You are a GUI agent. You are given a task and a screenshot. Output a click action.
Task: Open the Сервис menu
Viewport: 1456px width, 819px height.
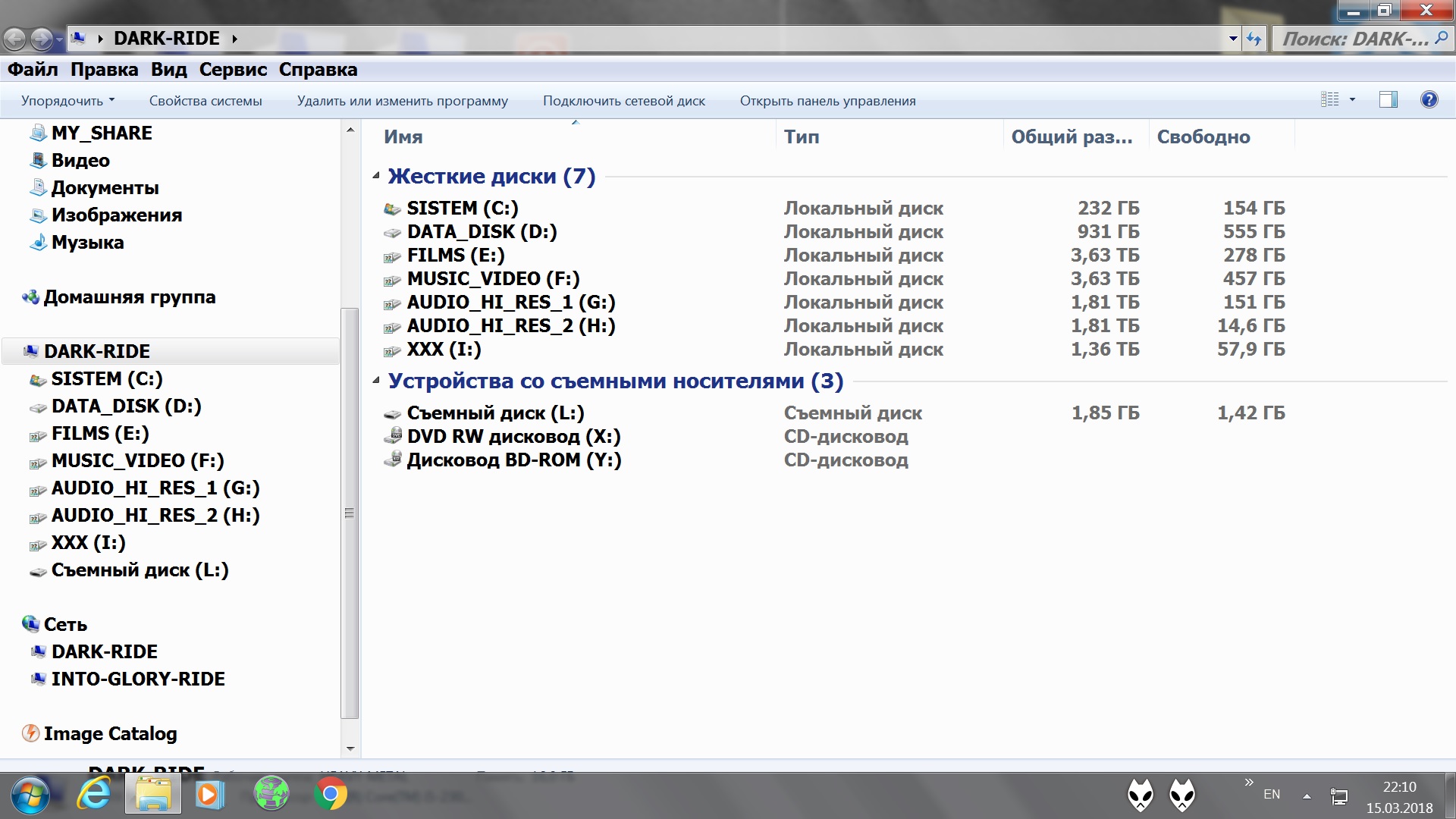tap(233, 69)
